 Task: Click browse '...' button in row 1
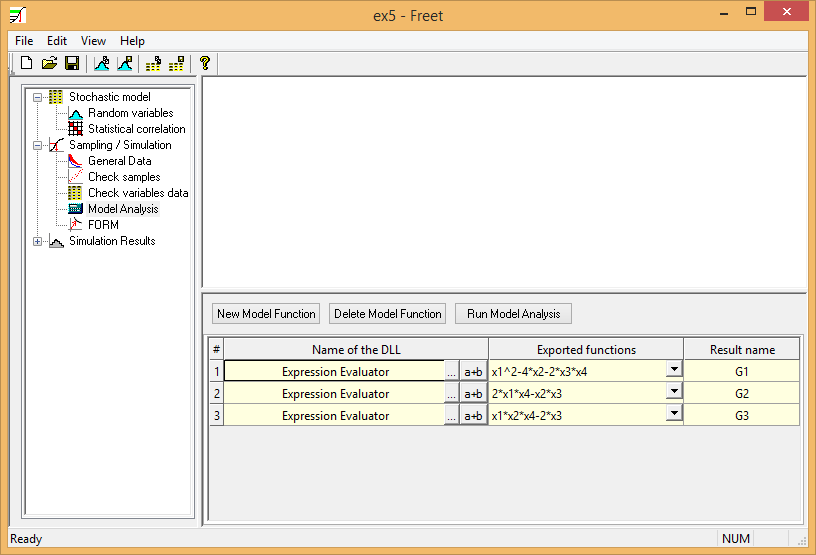coord(451,372)
